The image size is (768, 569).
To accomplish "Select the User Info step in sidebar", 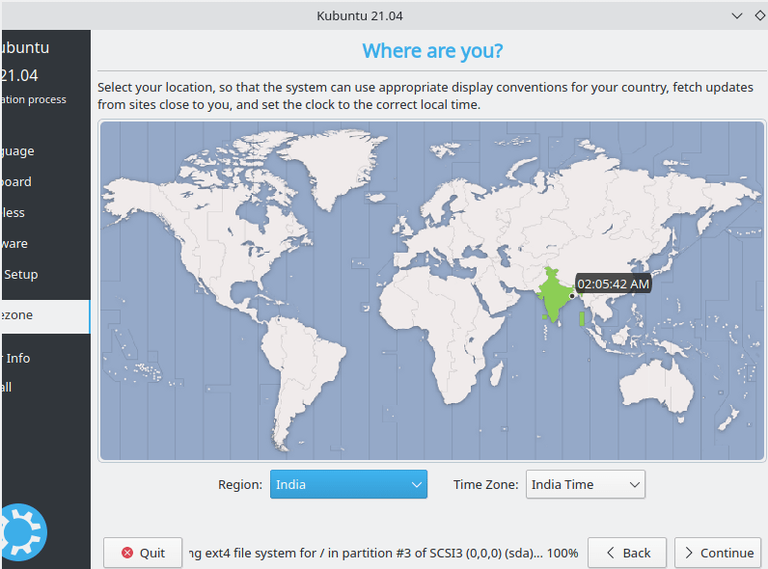I will (16, 358).
